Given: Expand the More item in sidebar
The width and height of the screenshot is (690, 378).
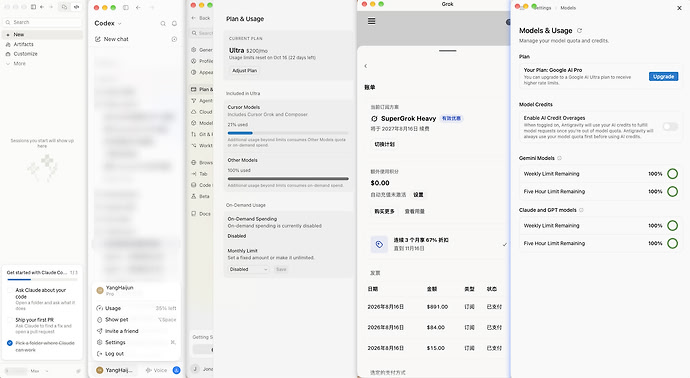Looking at the screenshot, I should click(19, 63).
